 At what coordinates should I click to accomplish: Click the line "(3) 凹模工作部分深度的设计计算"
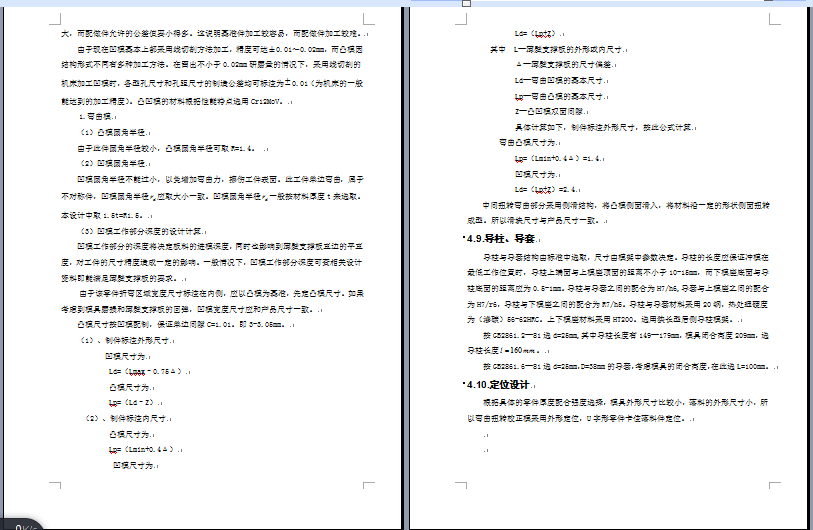[x=141, y=231]
